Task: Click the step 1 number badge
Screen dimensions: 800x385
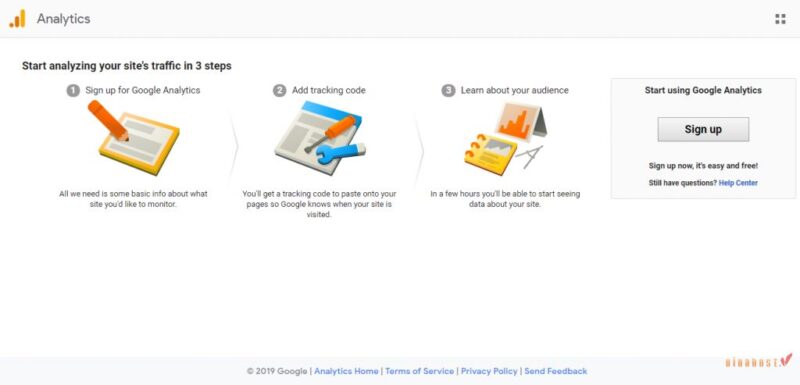Action: coord(73,91)
